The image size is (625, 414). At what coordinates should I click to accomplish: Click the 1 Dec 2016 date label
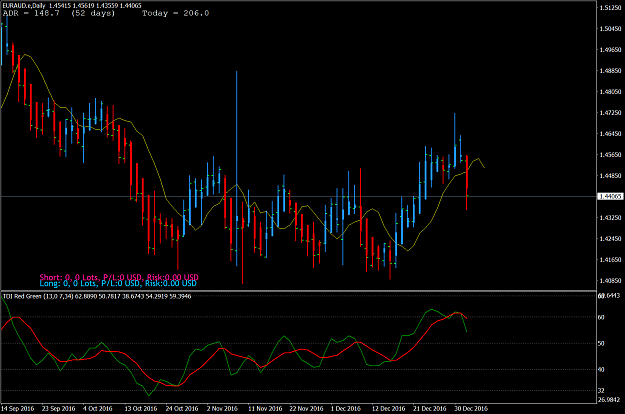(346, 408)
